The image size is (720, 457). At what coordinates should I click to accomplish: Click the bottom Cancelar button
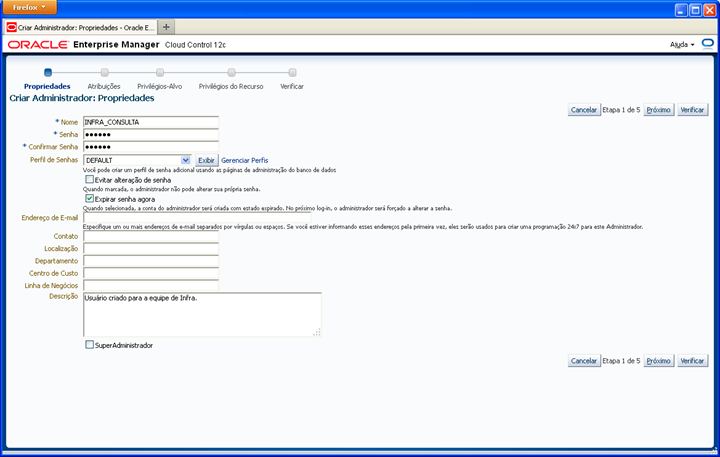point(584,361)
